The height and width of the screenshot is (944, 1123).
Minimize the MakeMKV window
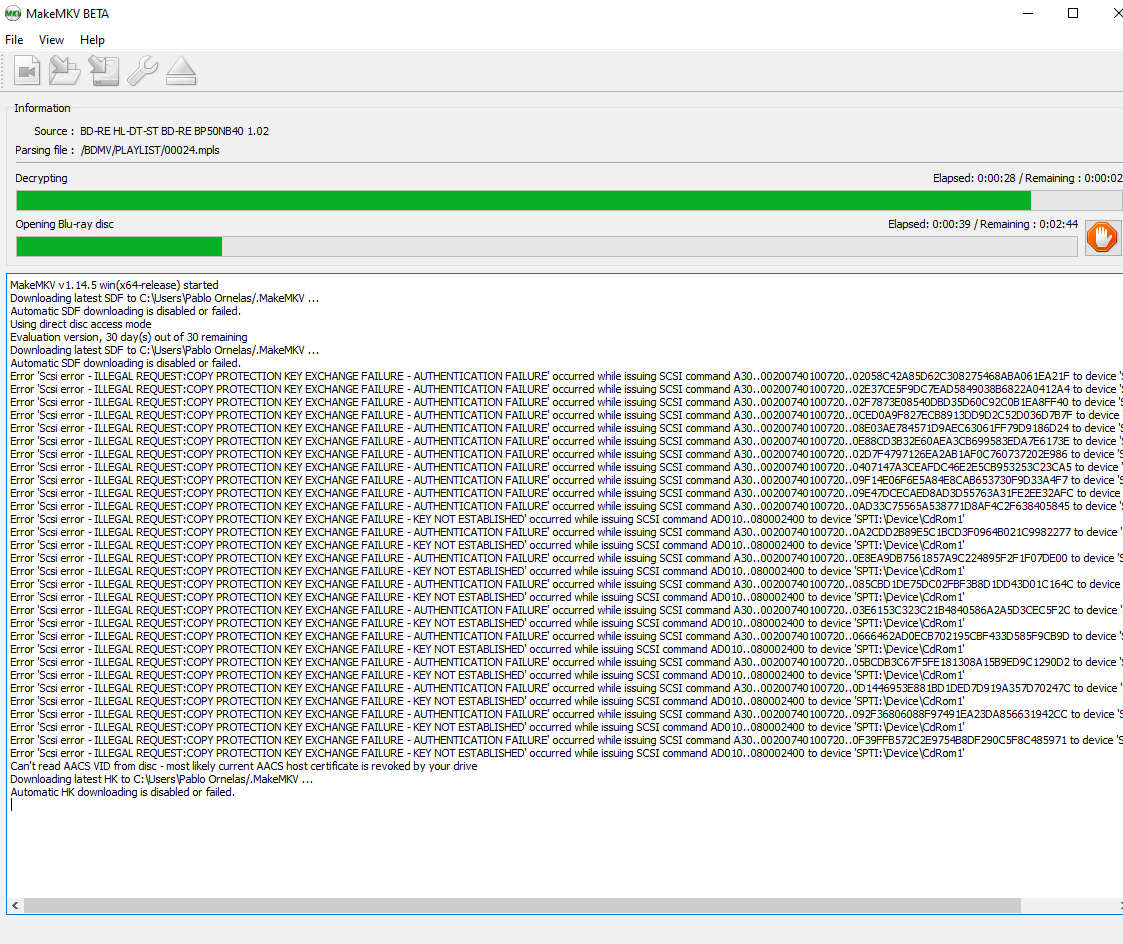pyautogui.click(x=1028, y=14)
